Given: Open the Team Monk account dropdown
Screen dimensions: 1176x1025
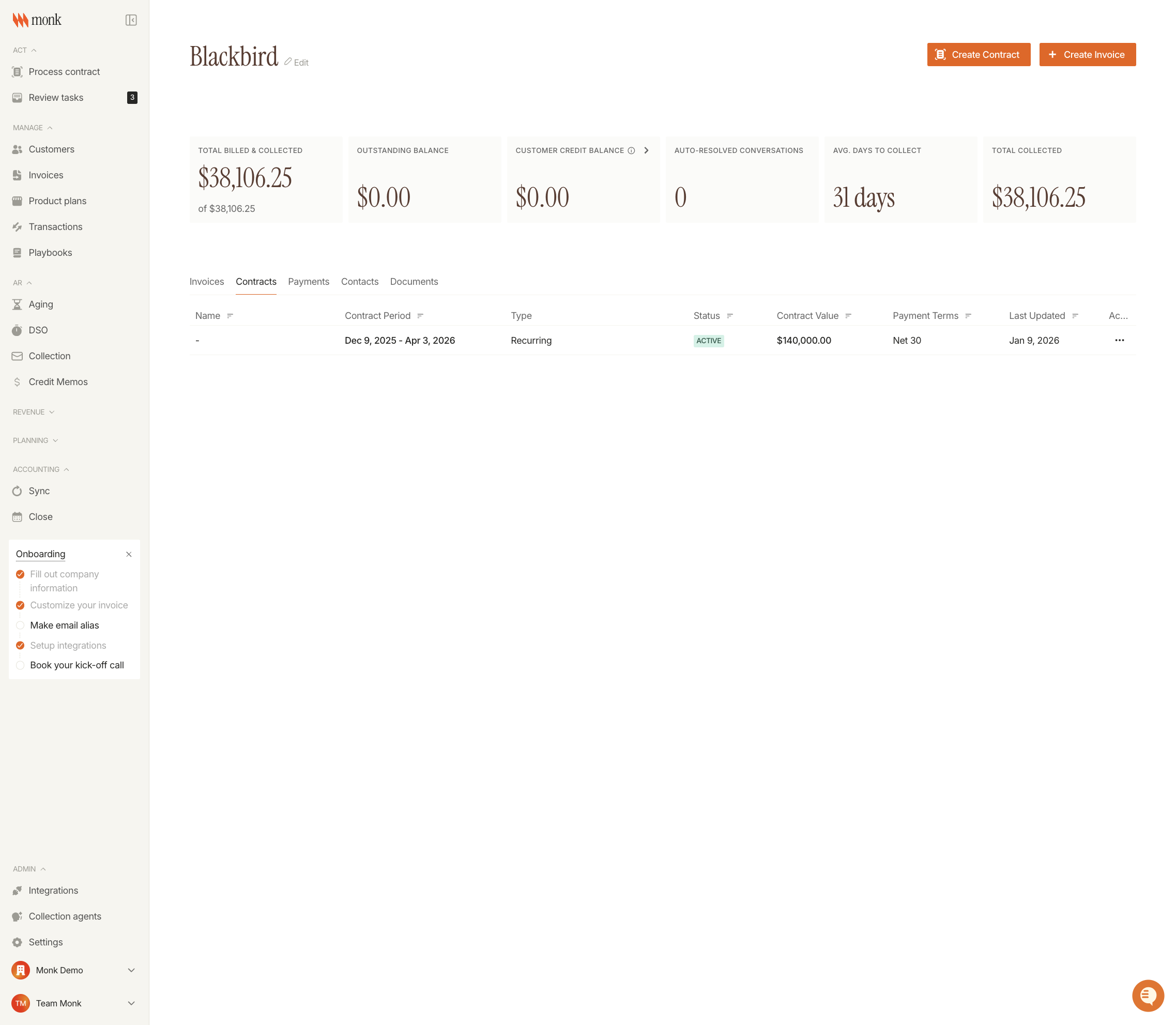Looking at the screenshot, I should (x=131, y=1003).
